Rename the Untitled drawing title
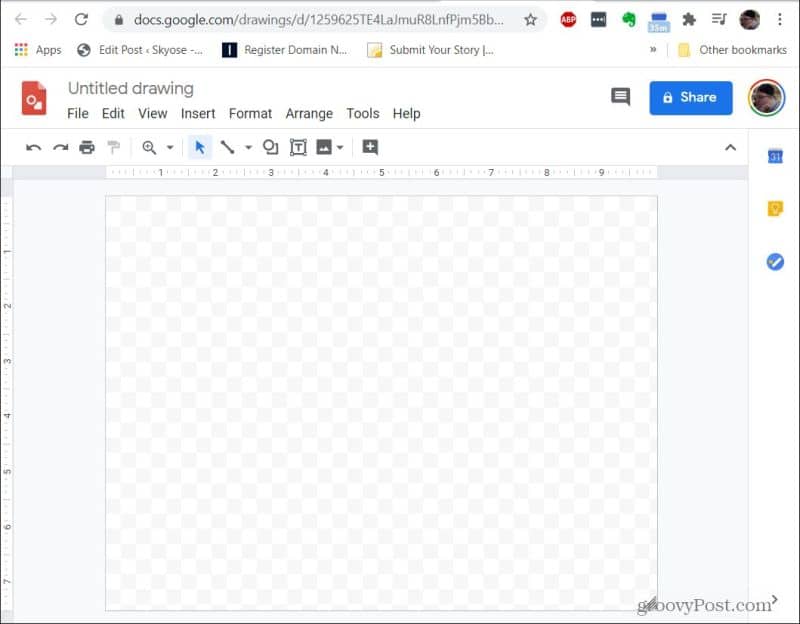This screenshot has width=800, height=624. click(131, 88)
